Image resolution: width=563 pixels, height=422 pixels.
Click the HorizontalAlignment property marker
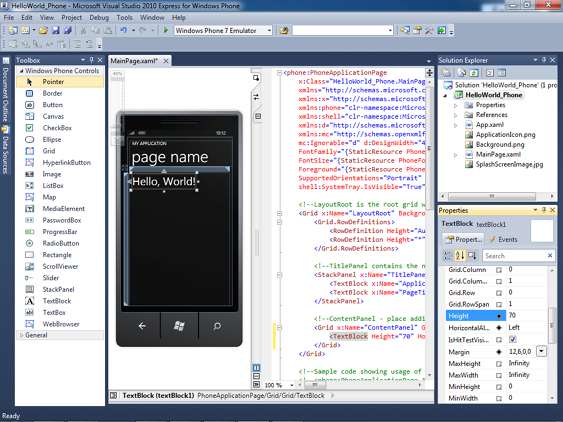(x=499, y=328)
